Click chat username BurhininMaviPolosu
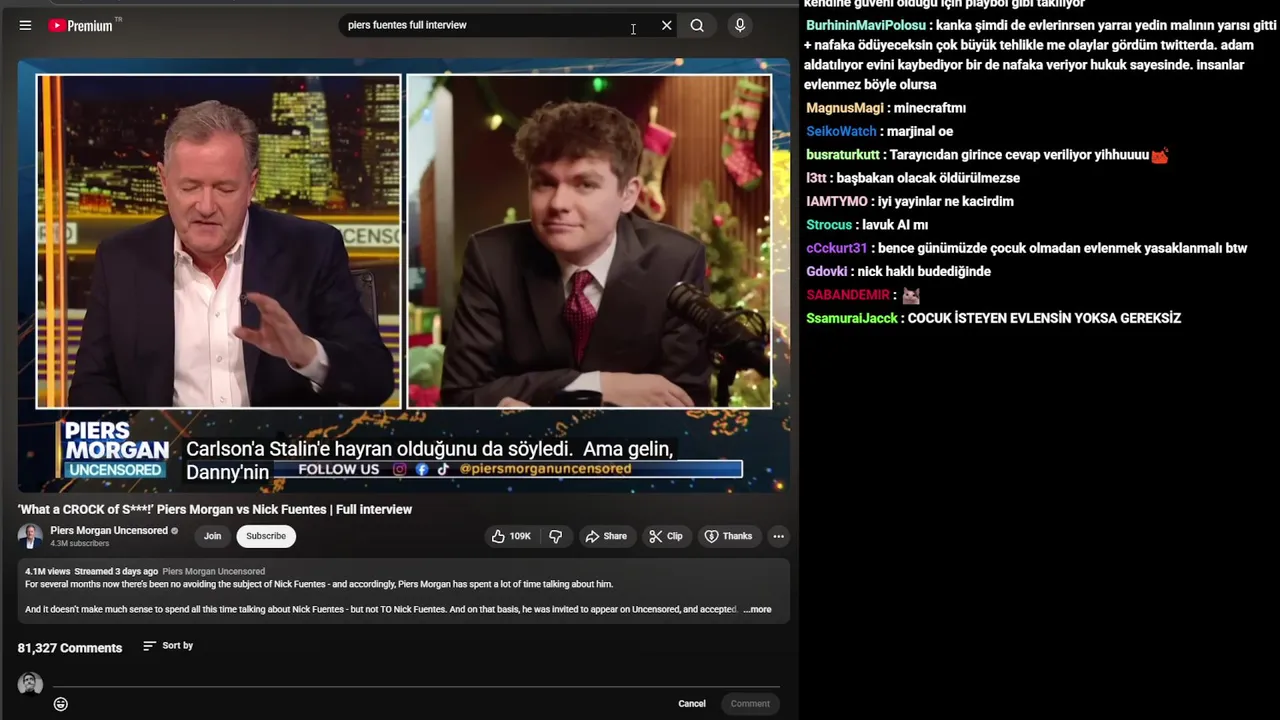 (866, 26)
